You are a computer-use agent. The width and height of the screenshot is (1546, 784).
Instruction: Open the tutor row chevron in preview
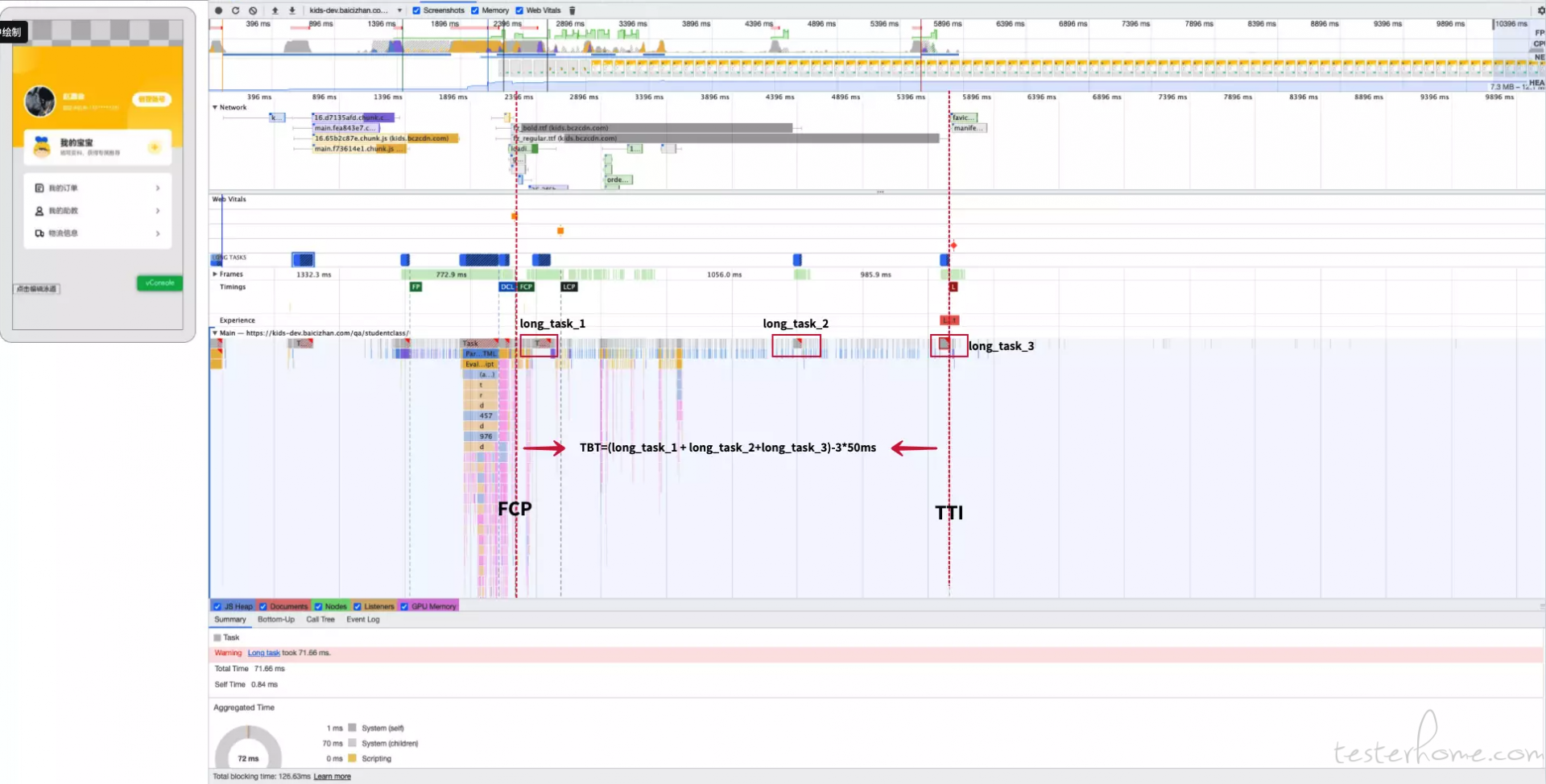tap(158, 210)
